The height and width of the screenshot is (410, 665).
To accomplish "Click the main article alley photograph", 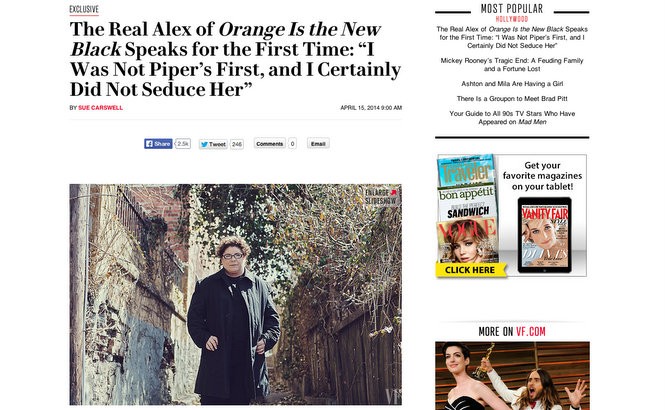I will (235, 294).
